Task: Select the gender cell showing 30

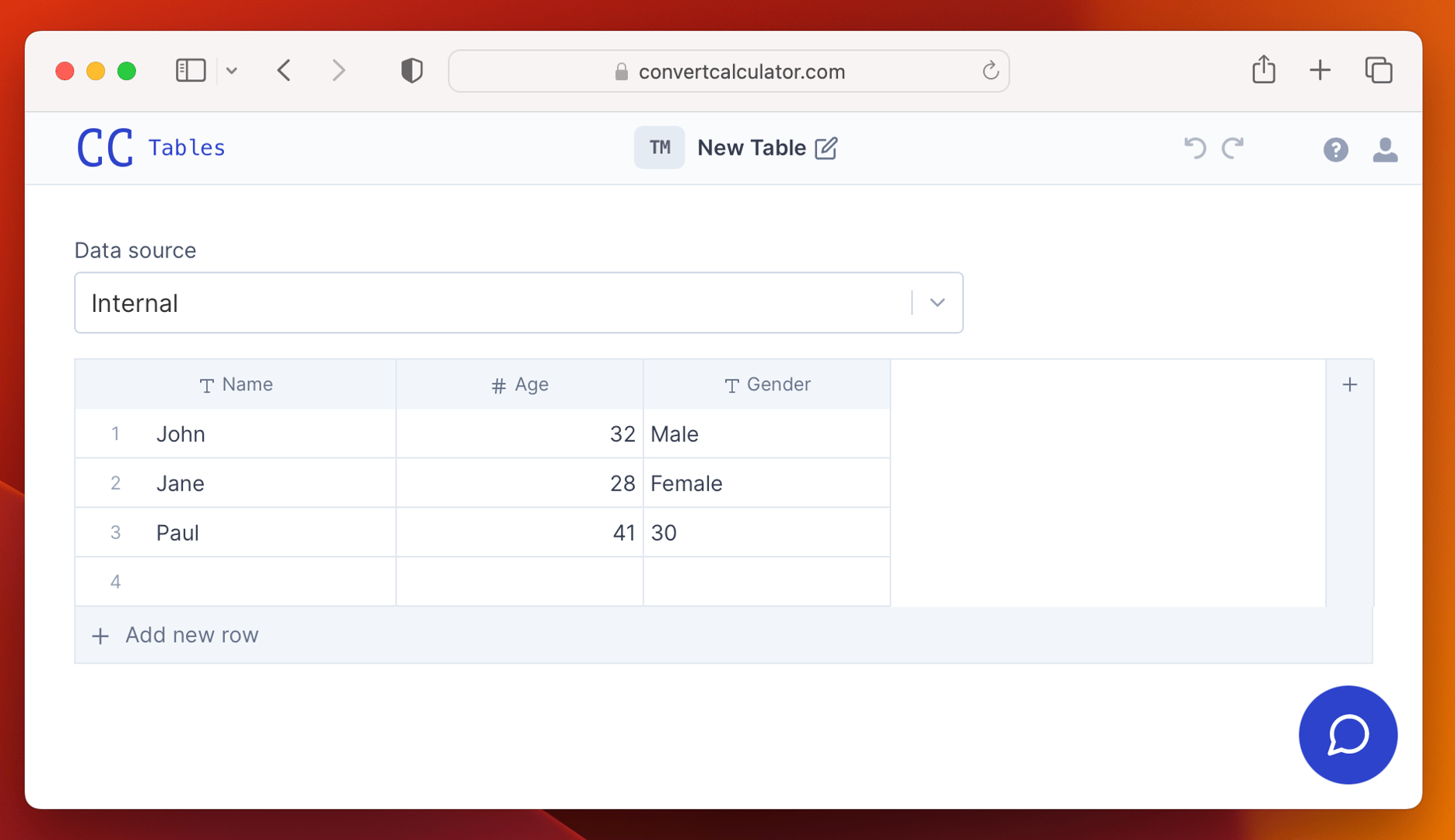Action: (767, 533)
